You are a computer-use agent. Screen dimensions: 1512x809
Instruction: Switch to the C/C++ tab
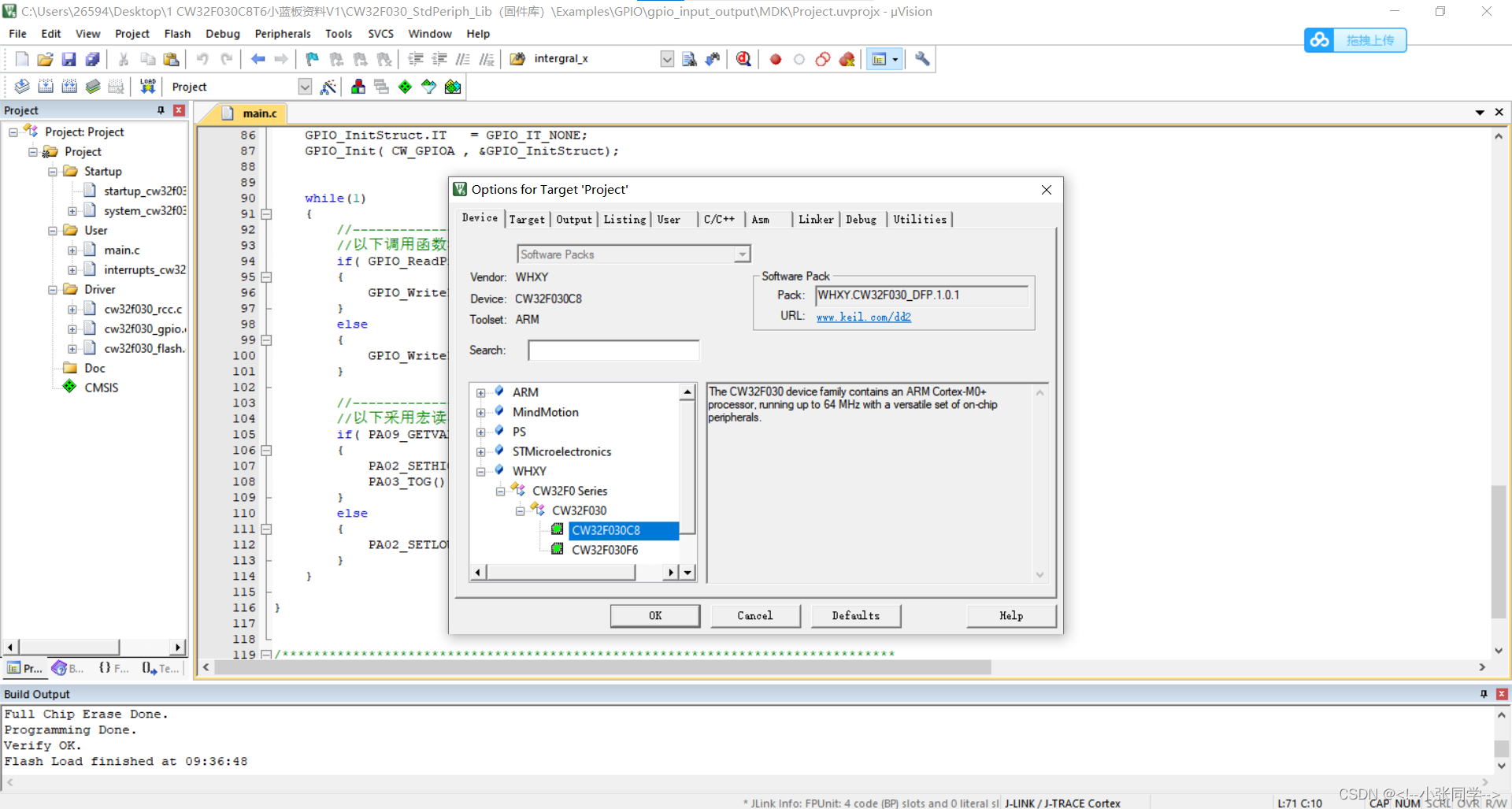click(719, 220)
